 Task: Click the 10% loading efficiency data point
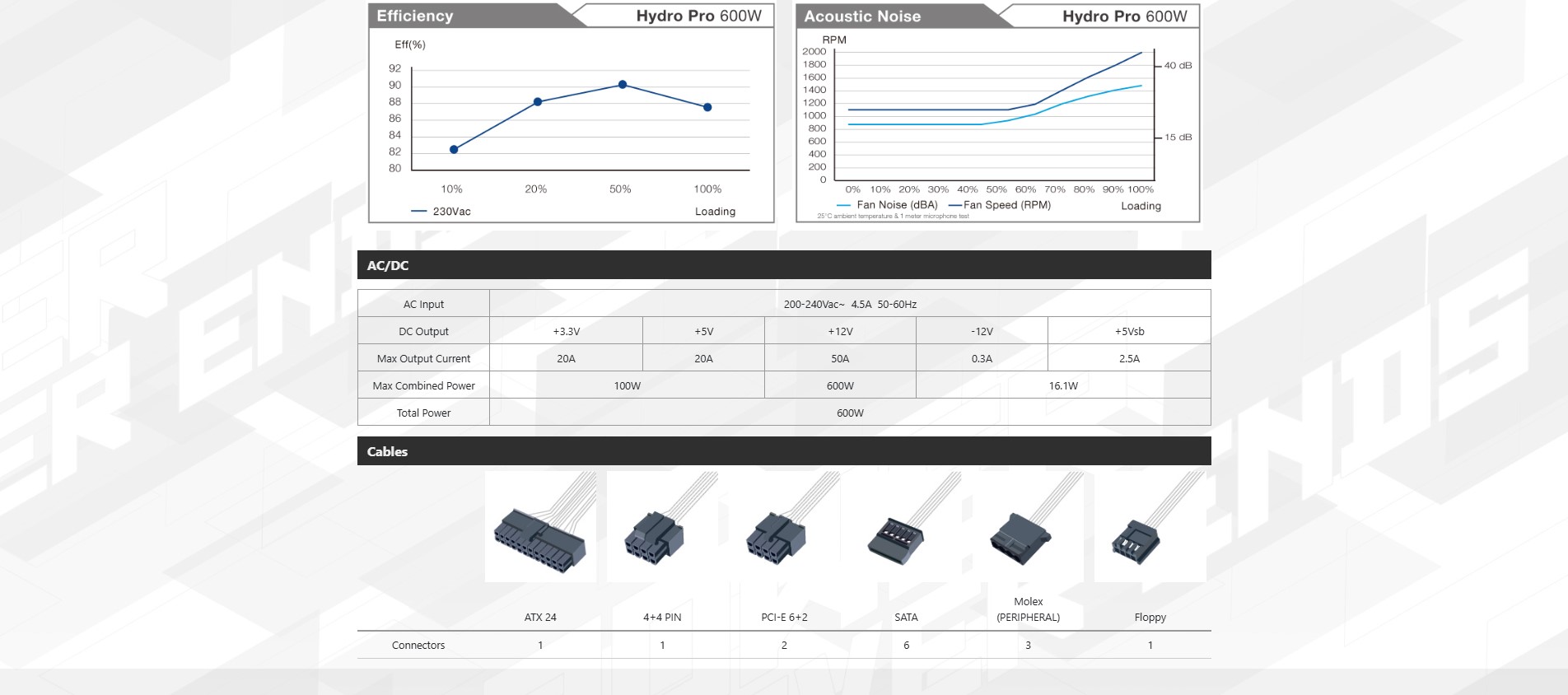click(x=454, y=149)
